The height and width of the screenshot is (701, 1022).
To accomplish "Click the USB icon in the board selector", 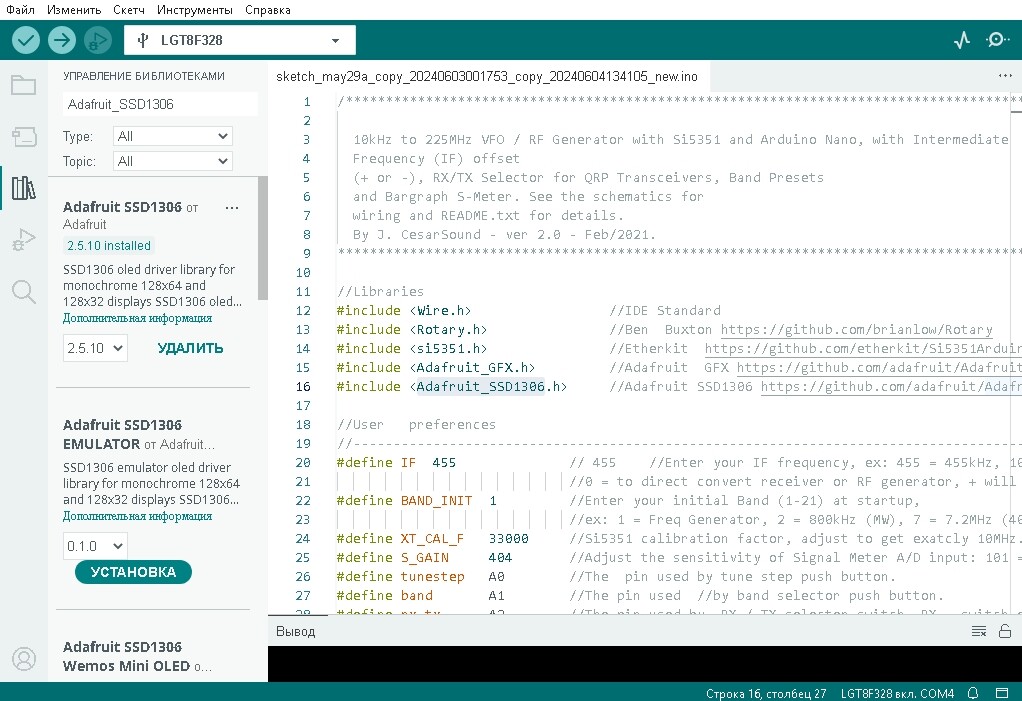I will coord(143,40).
